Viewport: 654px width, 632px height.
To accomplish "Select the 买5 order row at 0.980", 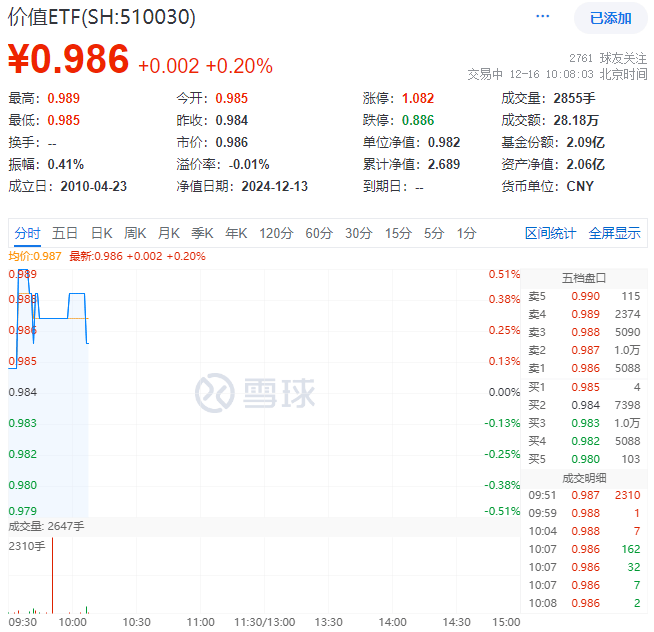I will pyautogui.click(x=584, y=459).
